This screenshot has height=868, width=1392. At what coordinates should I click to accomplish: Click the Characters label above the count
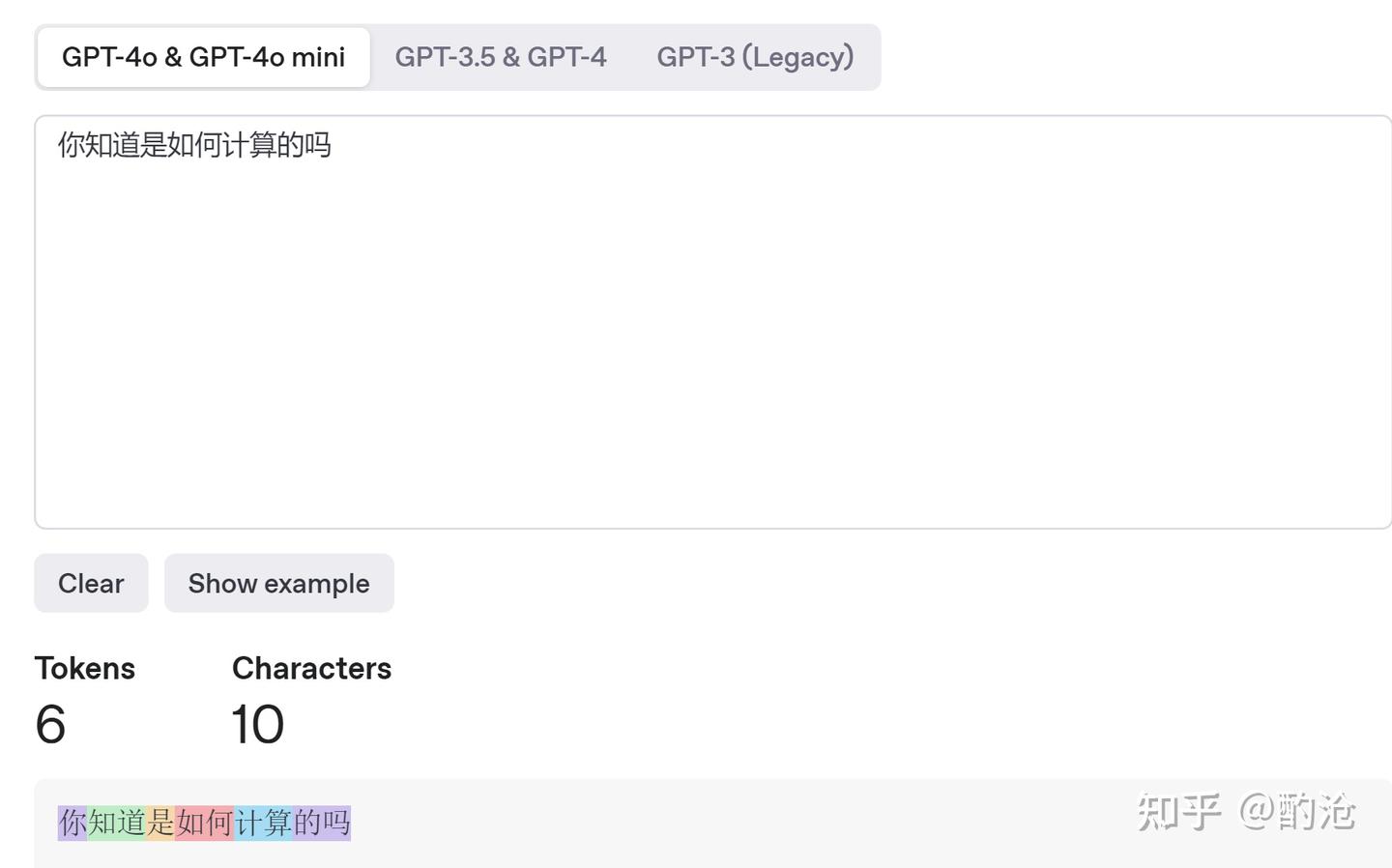[x=311, y=668]
